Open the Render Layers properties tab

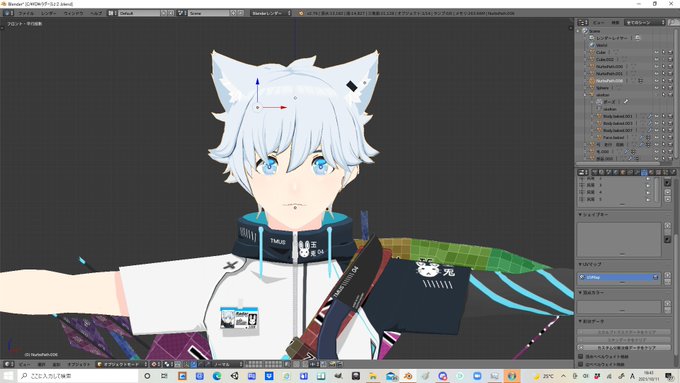coord(602,173)
